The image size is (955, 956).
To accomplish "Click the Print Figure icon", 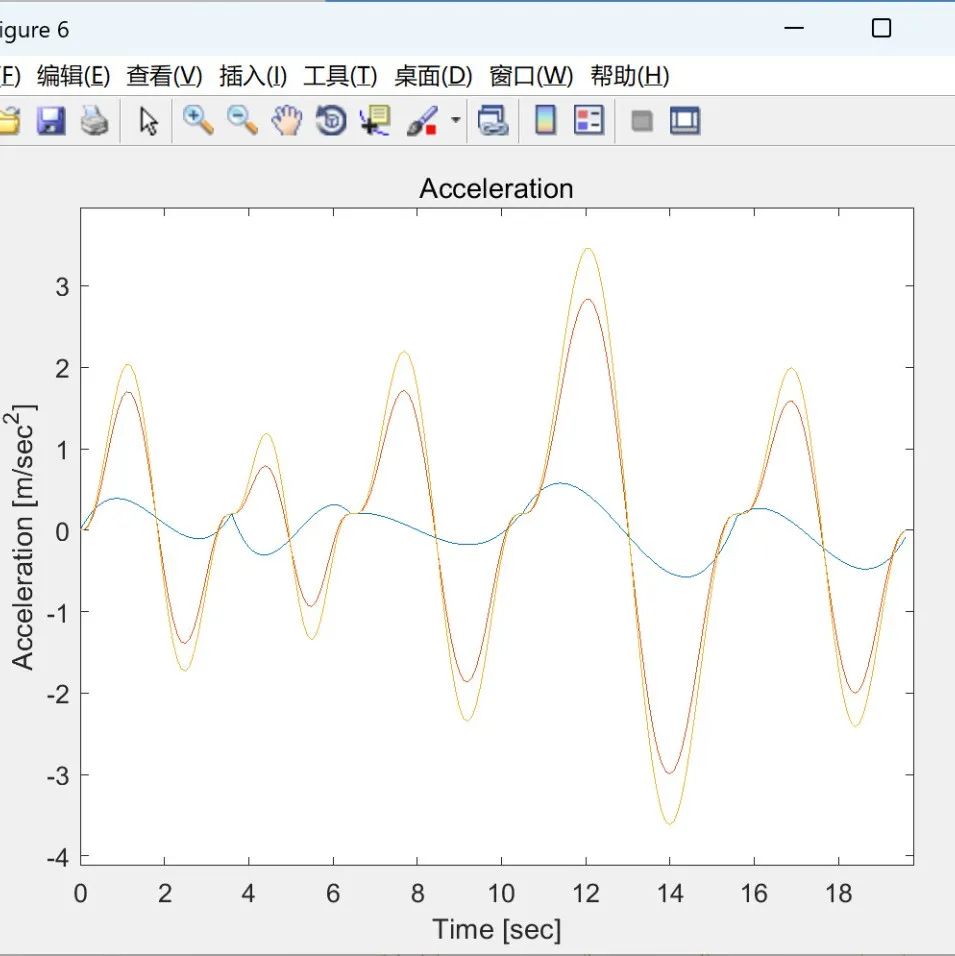I will click(95, 120).
